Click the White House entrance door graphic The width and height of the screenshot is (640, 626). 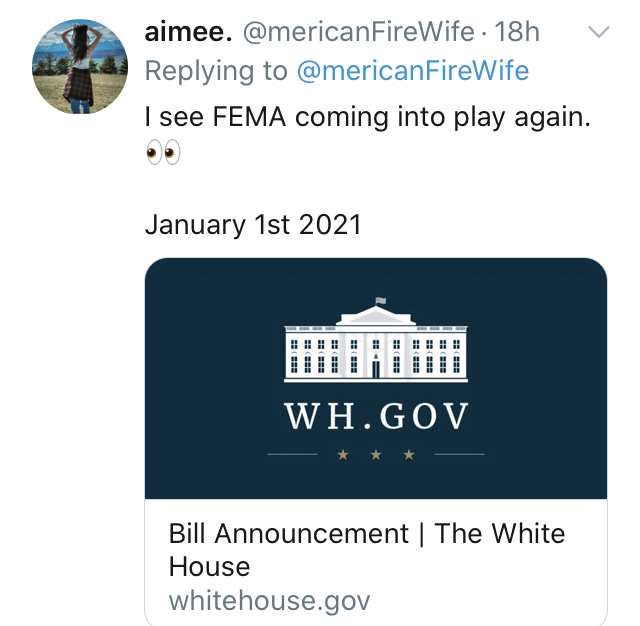(x=376, y=367)
